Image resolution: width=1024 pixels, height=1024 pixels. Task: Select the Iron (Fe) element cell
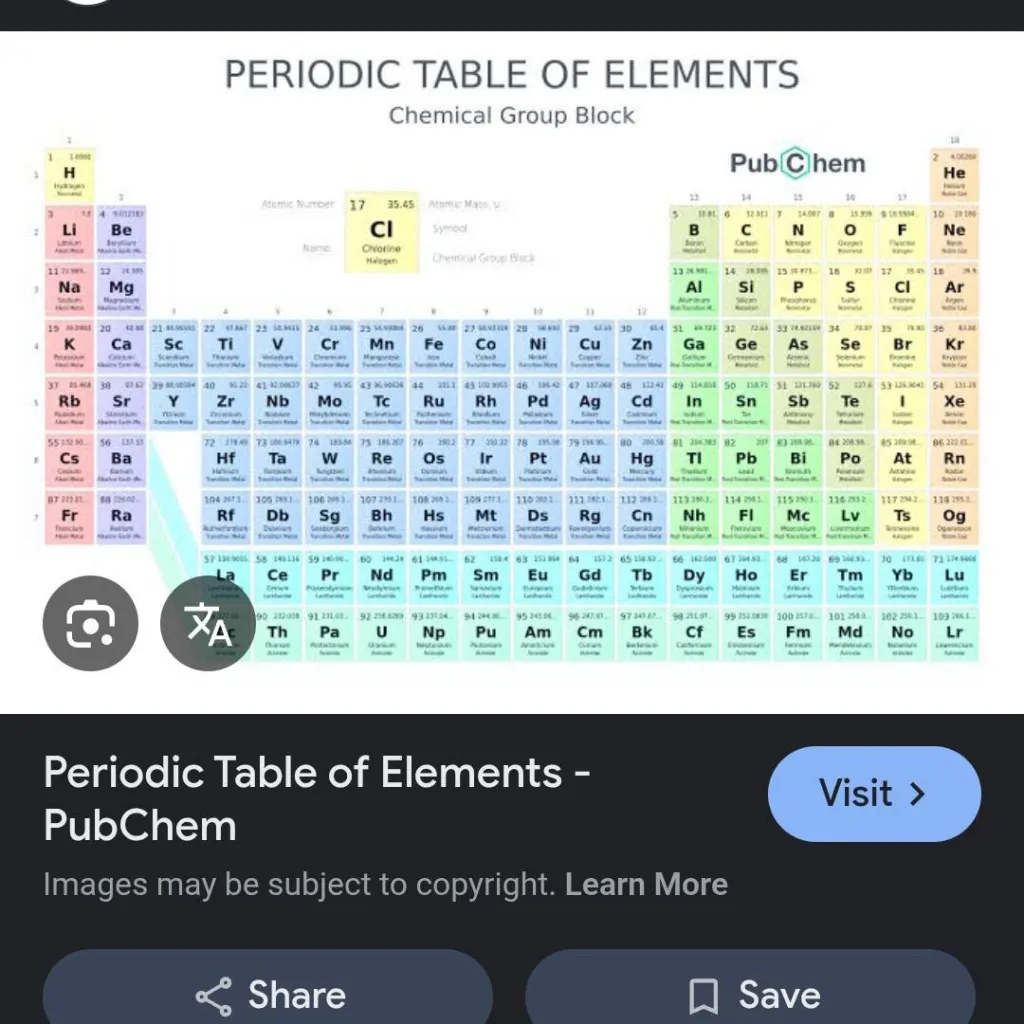pos(433,349)
